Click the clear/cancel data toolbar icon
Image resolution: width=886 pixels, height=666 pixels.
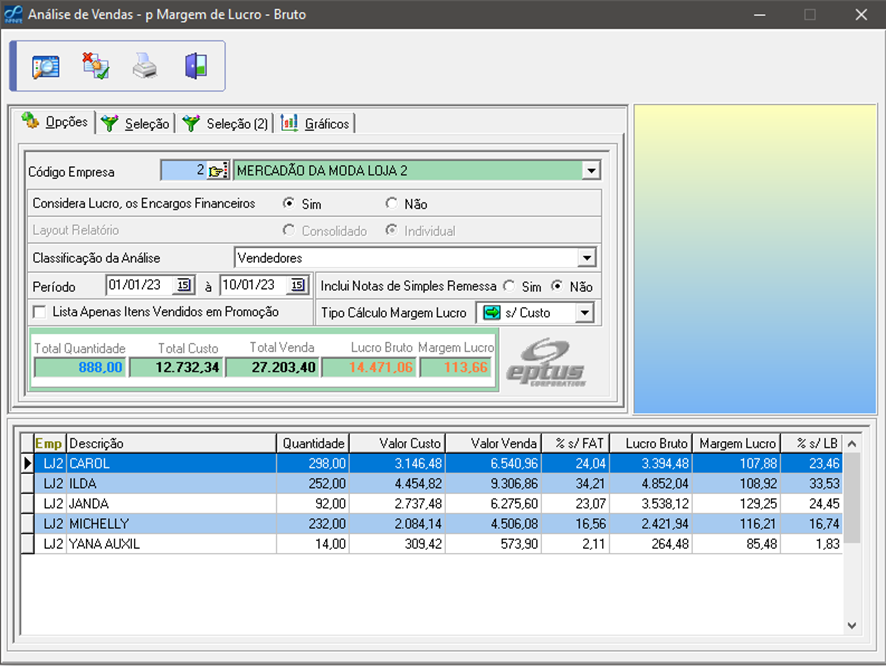click(96, 67)
